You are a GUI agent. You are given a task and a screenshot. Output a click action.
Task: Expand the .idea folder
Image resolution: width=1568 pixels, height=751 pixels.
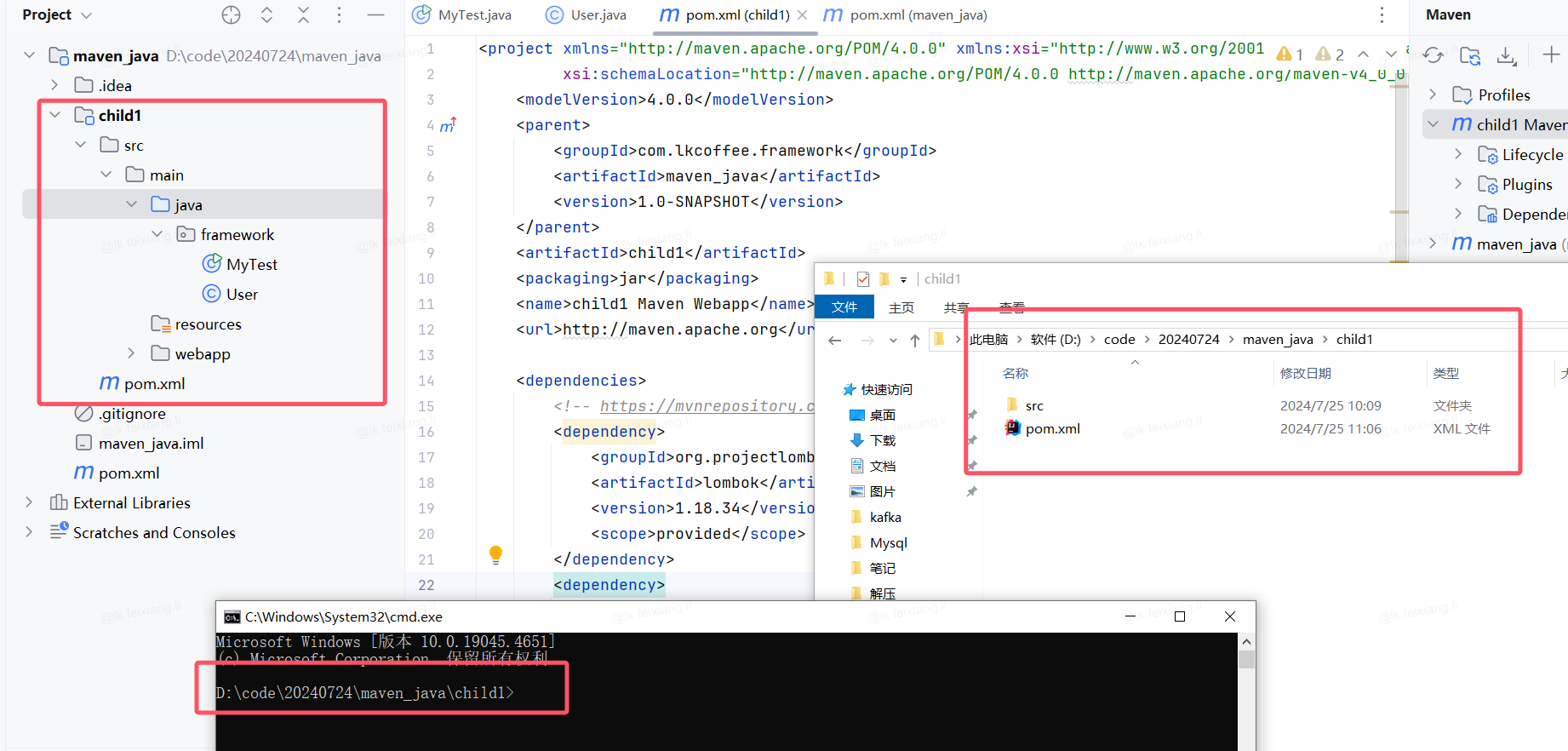click(x=54, y=85)
